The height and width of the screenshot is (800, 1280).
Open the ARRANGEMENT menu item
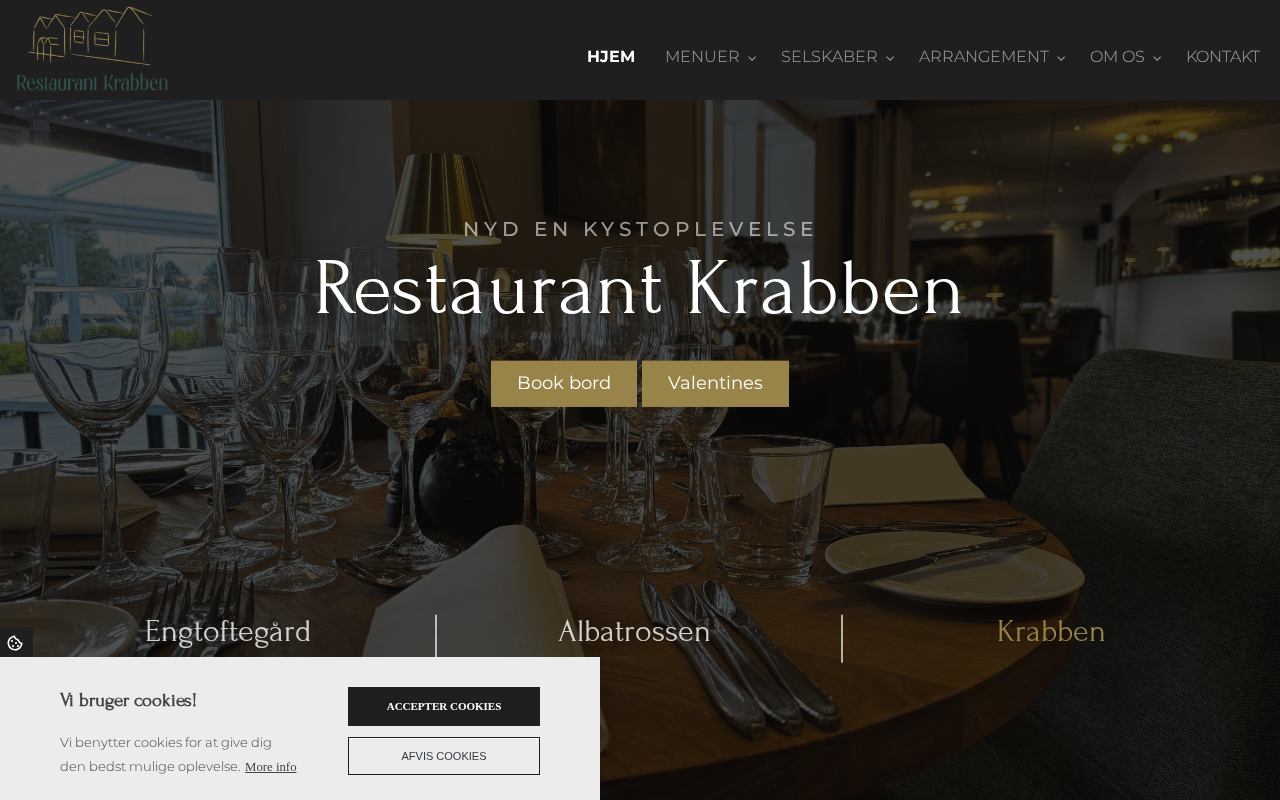coord(984,57)
